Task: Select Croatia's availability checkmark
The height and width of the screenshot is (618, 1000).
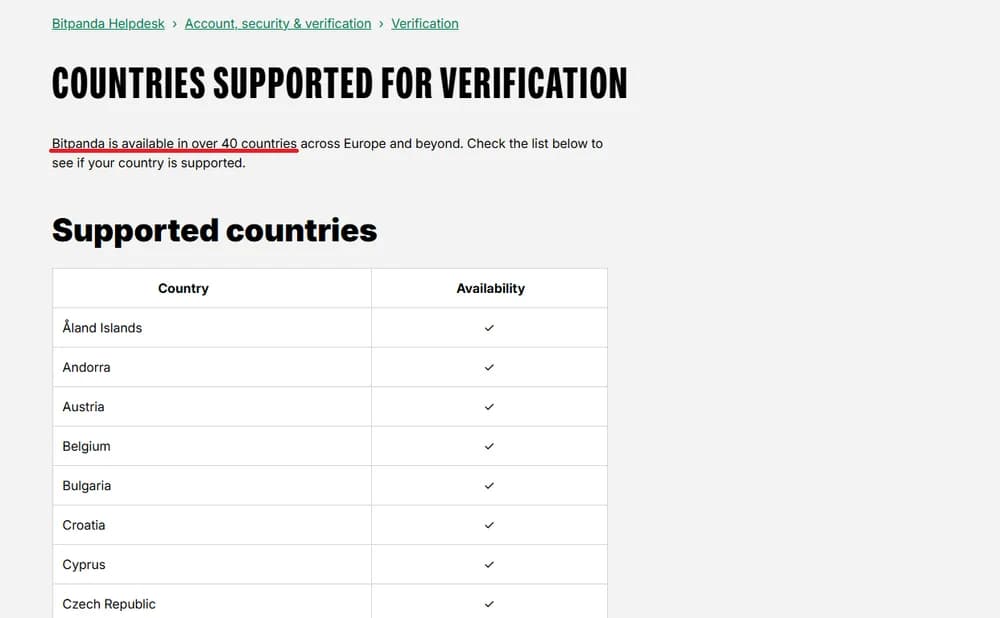Action: (x=489, y=525)
